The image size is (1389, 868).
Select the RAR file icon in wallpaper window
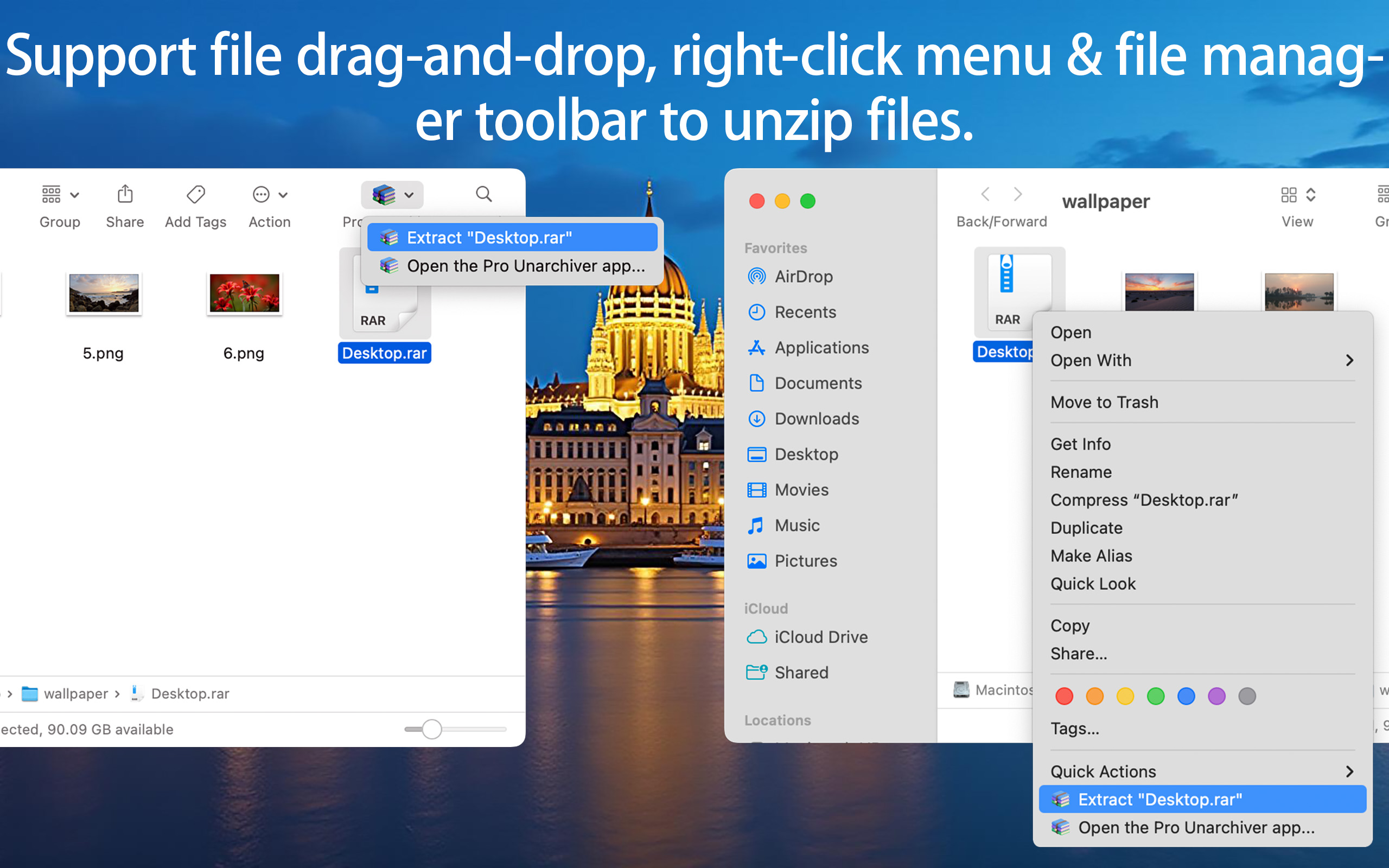pos(1020,292)
